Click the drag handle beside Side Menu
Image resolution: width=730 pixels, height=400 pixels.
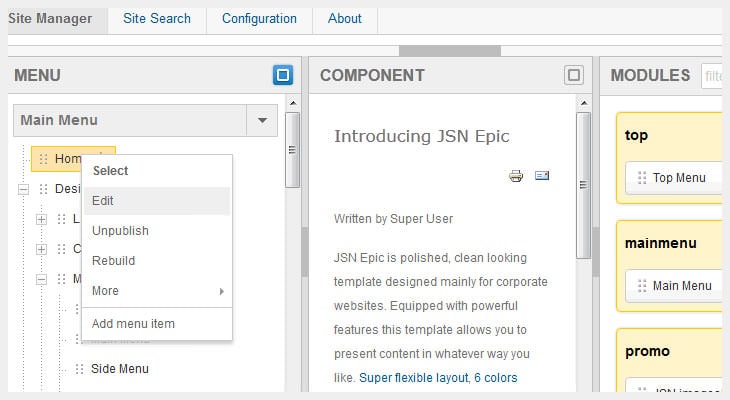pos(79,369)
